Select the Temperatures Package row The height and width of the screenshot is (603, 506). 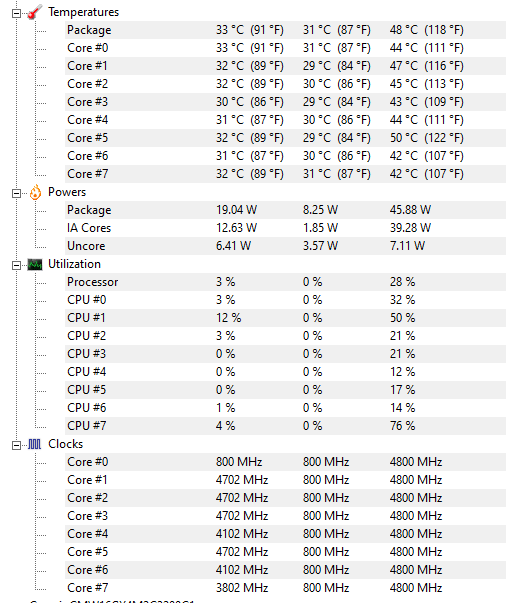285,30
